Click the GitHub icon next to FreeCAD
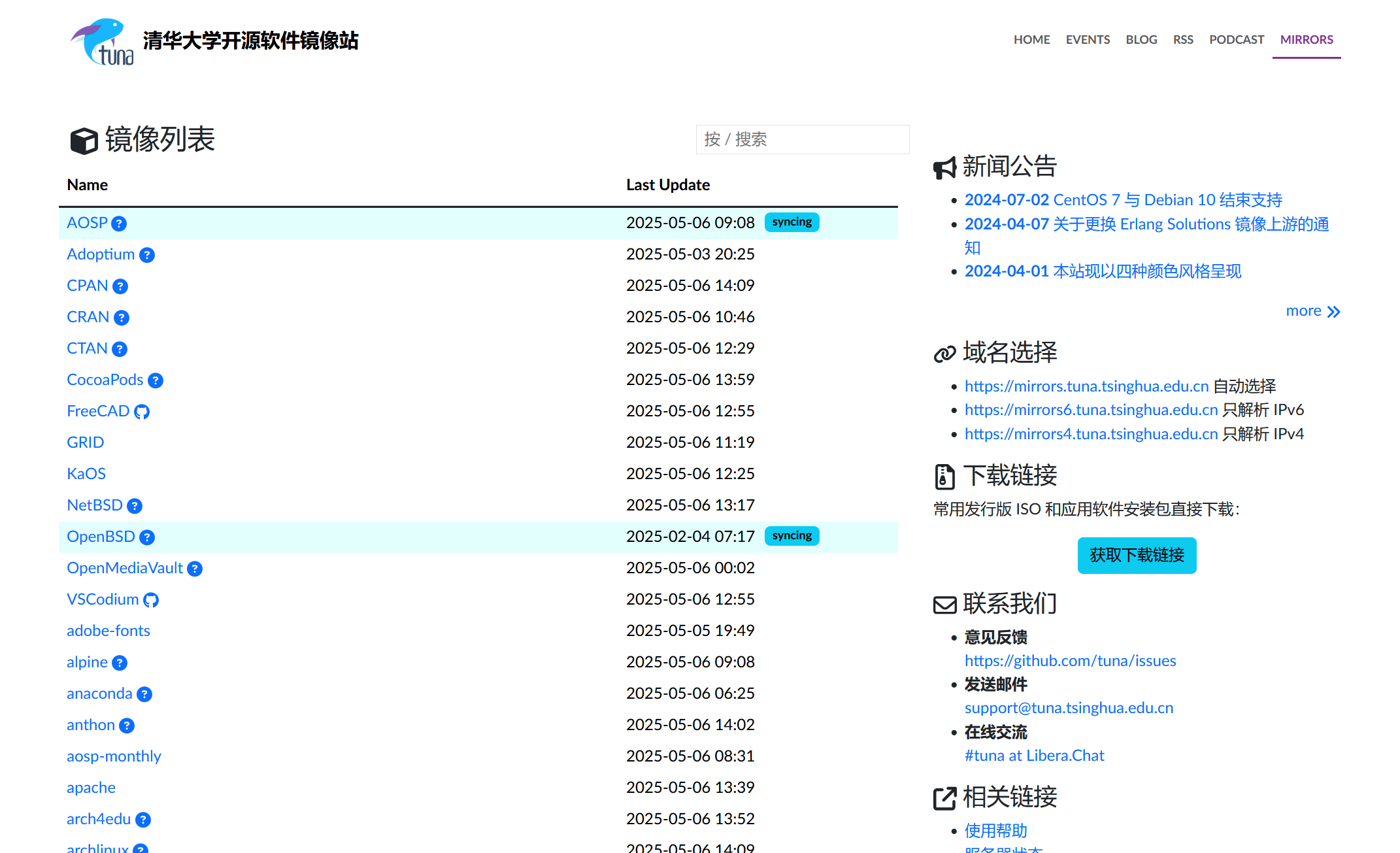The height and width of the screenshot is (853, 1400). 142,412
